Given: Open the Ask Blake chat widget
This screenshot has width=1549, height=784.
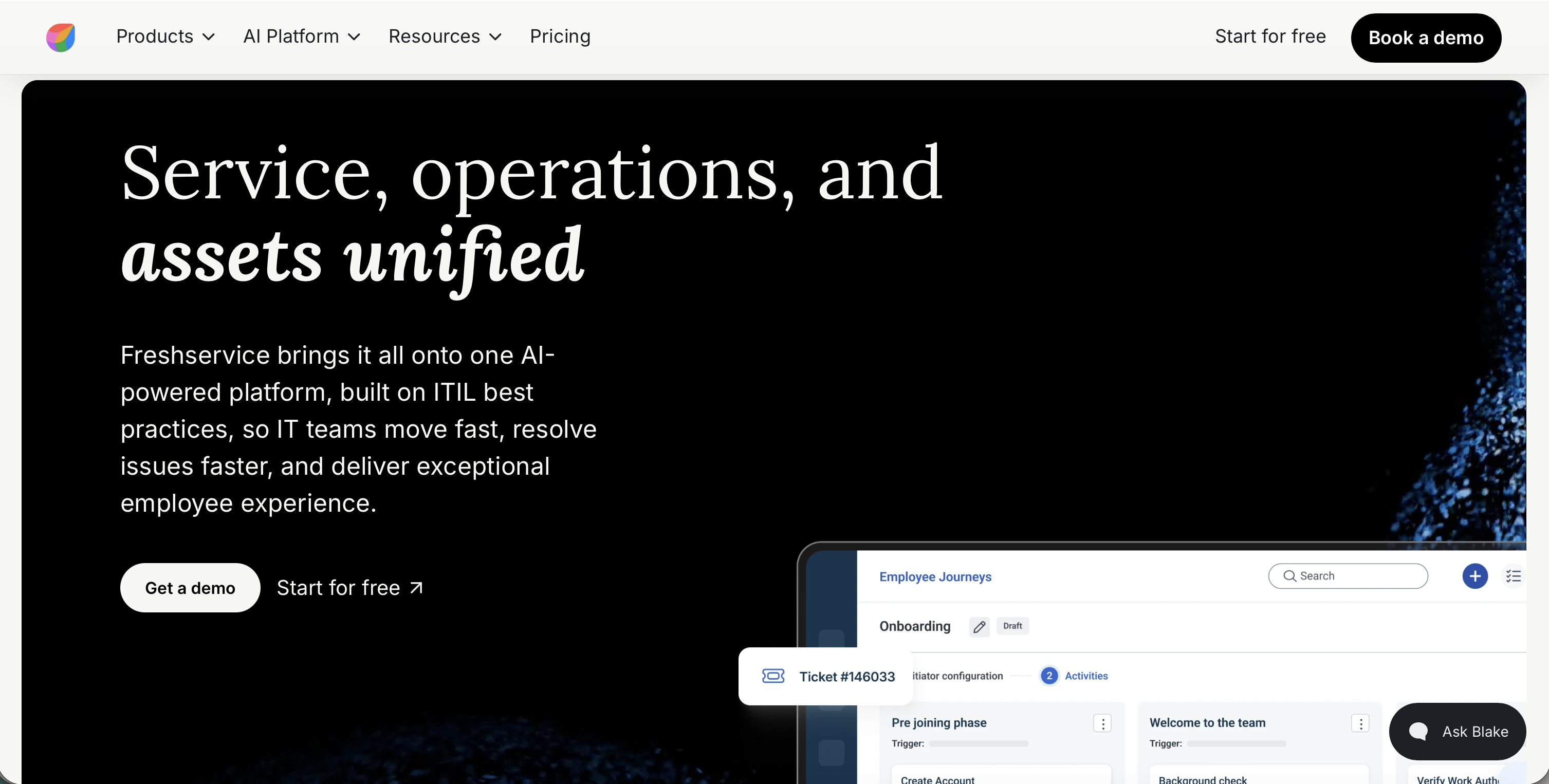Looking at the screenshot, I should click(x=1458, y=731).
